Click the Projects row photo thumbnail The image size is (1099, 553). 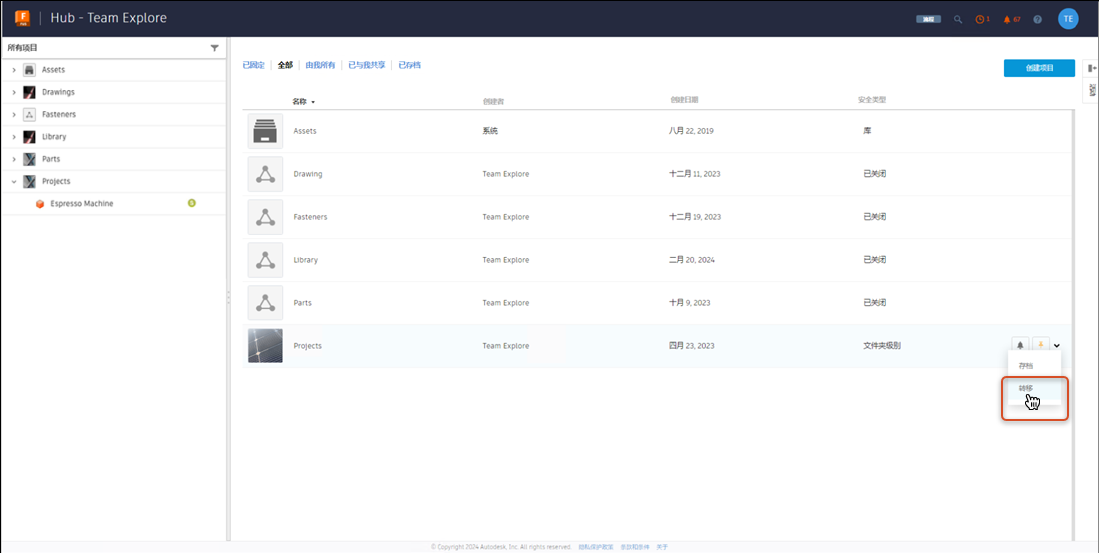(265, 346)
